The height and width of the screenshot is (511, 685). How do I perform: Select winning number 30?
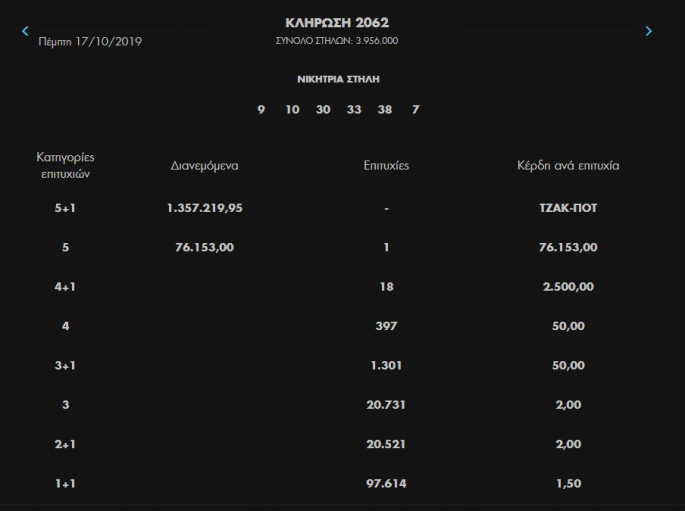tap(323, 110)
